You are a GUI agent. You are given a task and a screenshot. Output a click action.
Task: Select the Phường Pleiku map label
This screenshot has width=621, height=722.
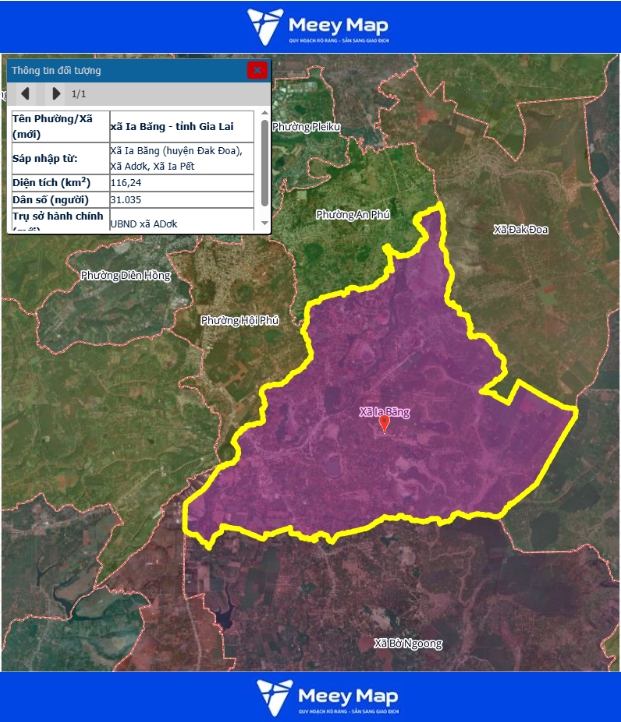coord(306,127)
